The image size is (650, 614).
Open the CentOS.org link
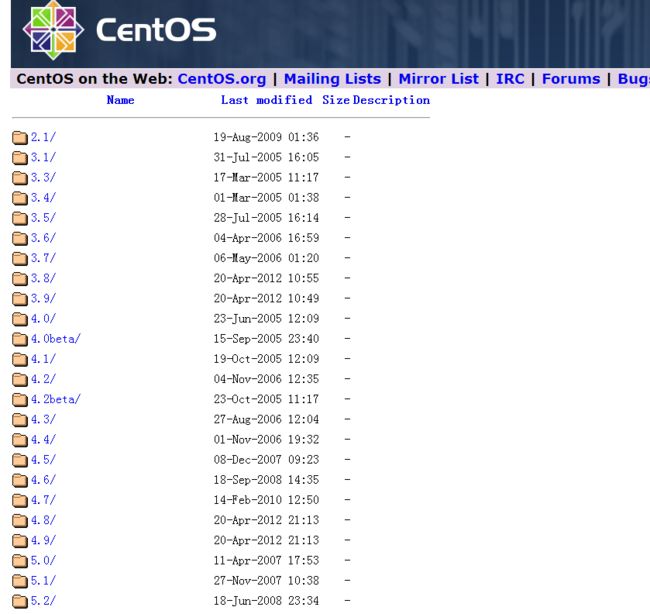(222, 79)
